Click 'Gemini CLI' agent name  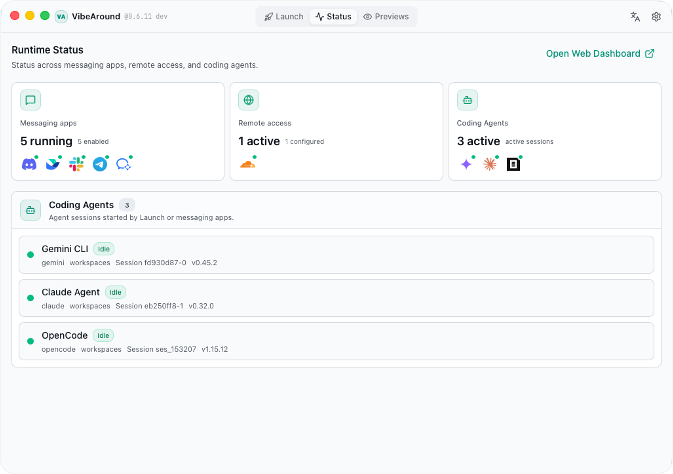coord(65,249)
